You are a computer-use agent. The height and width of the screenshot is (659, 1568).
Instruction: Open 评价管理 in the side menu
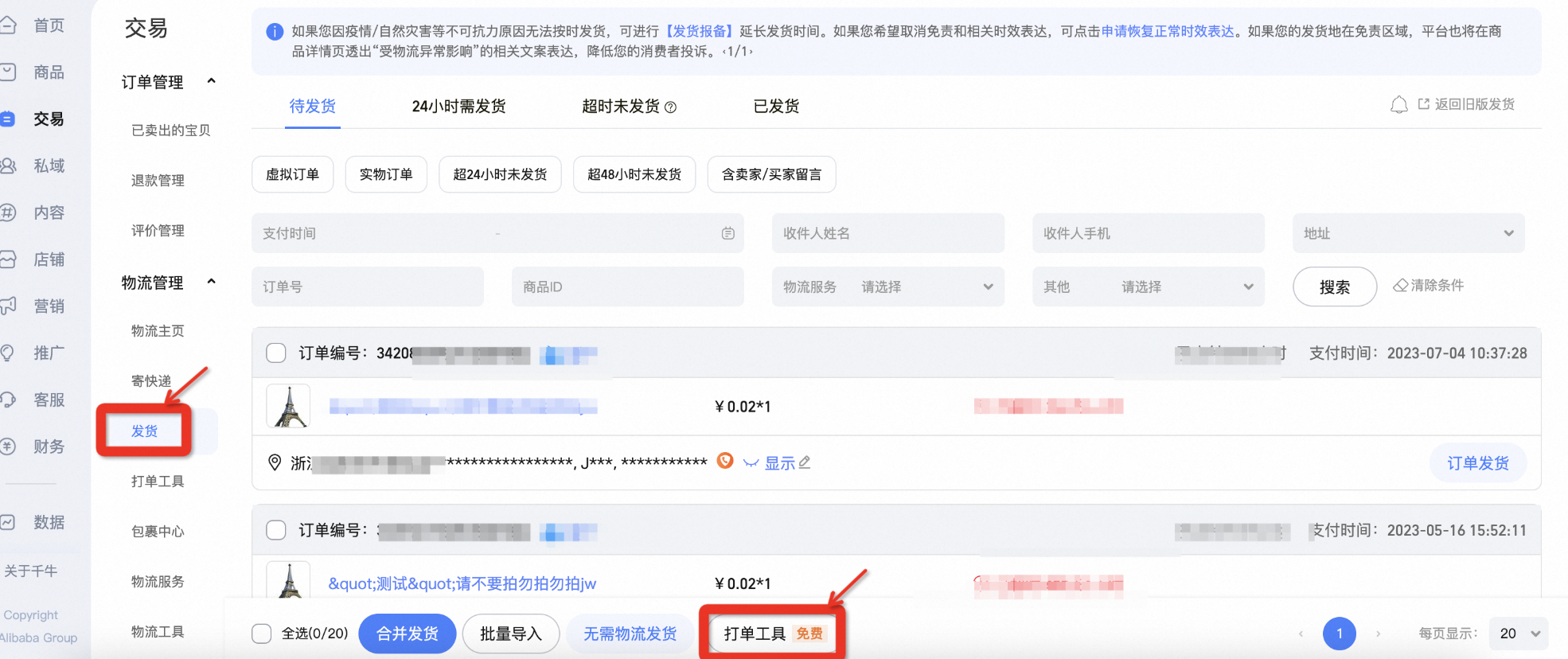tap(158, 231)
